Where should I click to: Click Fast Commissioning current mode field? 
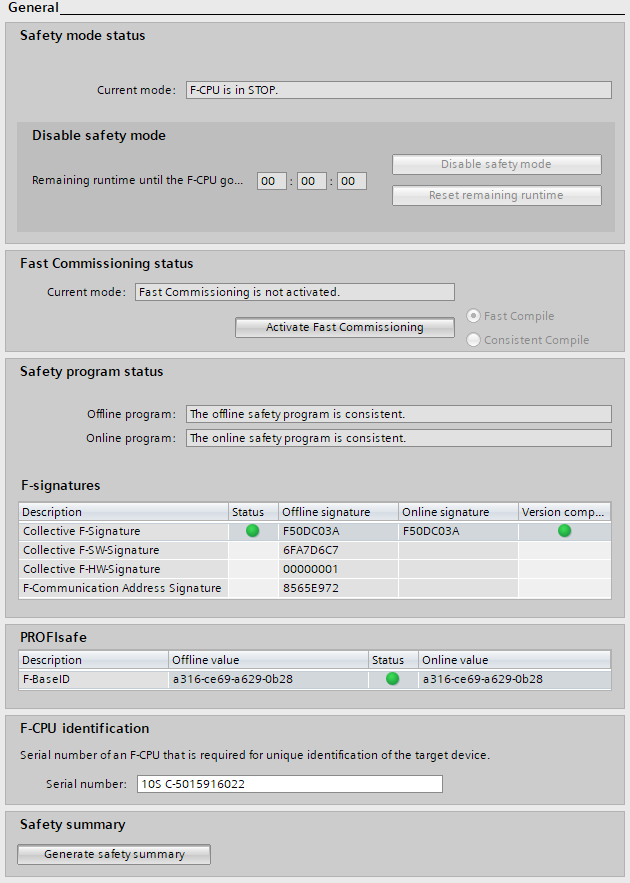click(x=294, y=292)
